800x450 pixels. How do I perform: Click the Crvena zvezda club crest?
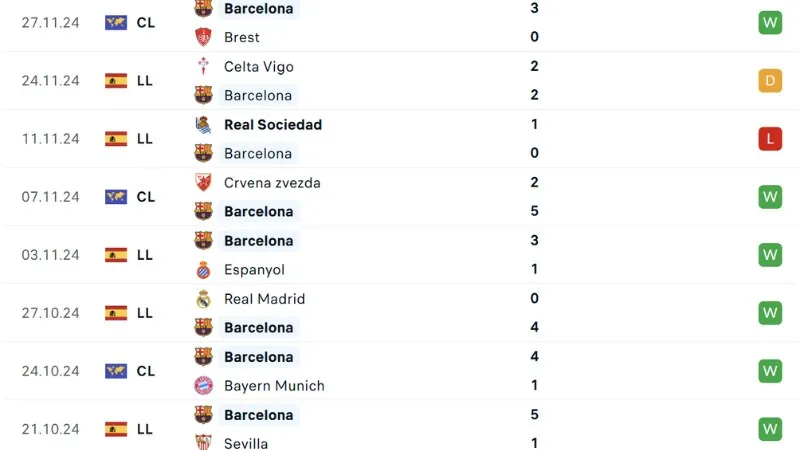pos(203,183)
